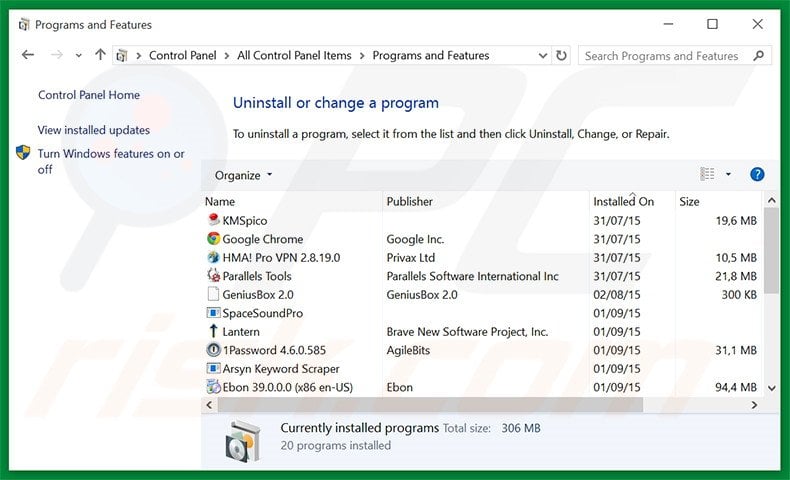Click the Parallels Tools gear icon
Image resolution: width=790 pixels, height=480 pixels.
coord(214,276)
